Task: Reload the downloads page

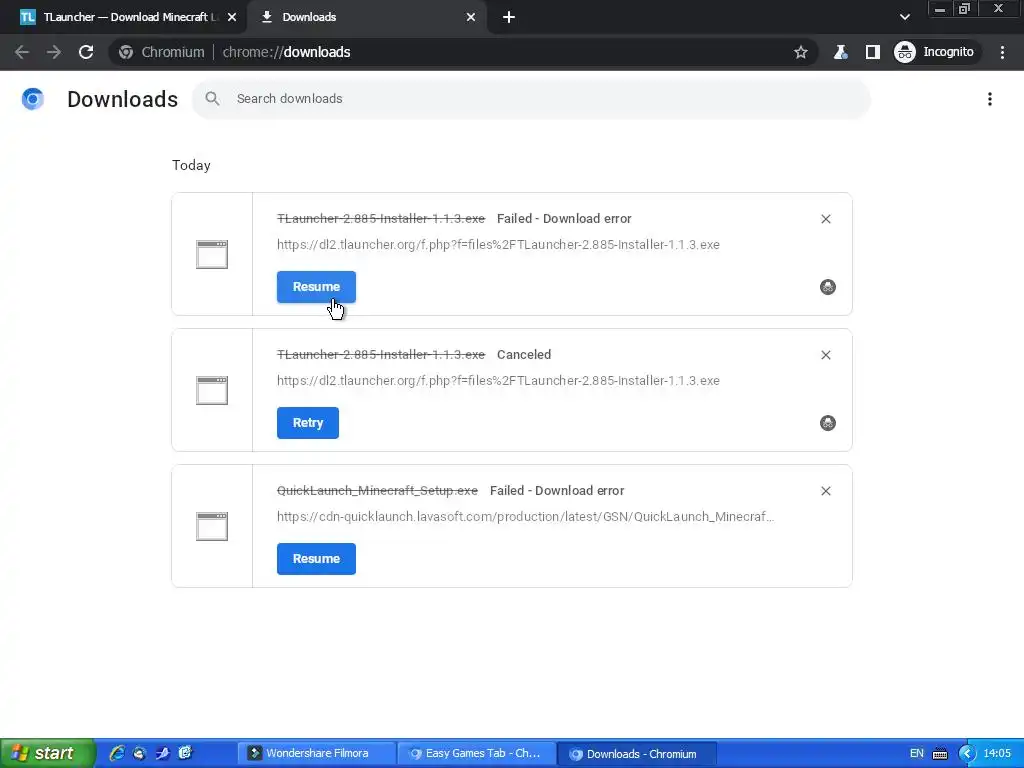Action: [86, 52]
